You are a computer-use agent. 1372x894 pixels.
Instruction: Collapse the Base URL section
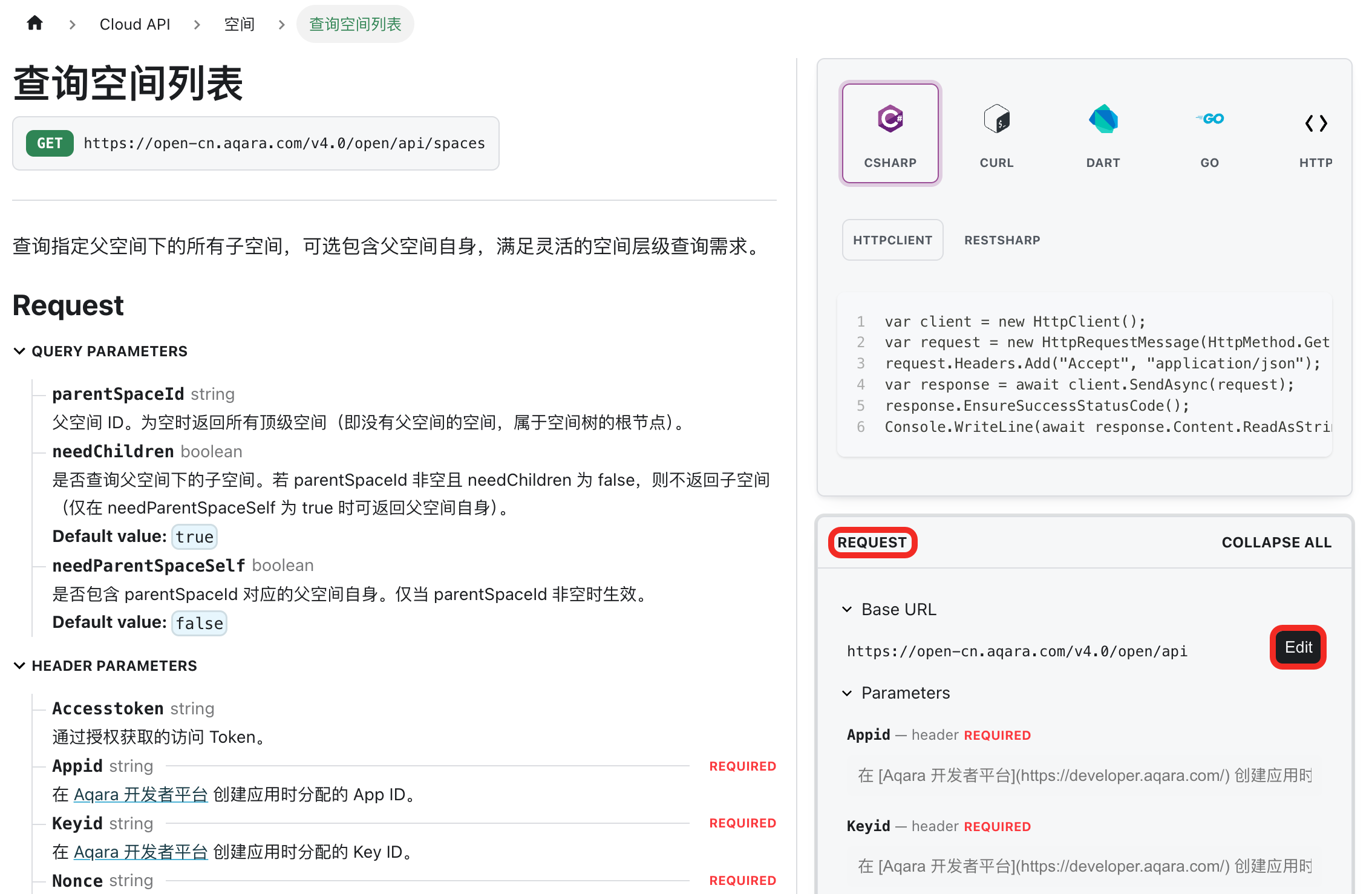point(847,609)
